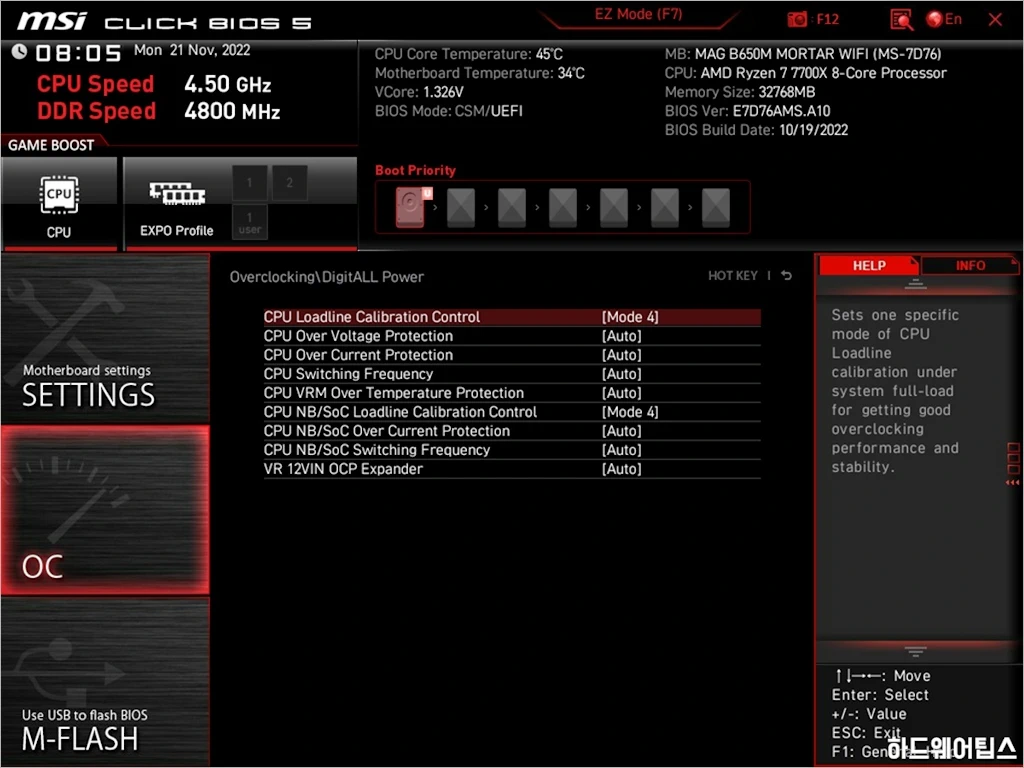Click the Overclocking\DigitALL Power breadcrumb
Screen dimensions: 1024x768
327,277
